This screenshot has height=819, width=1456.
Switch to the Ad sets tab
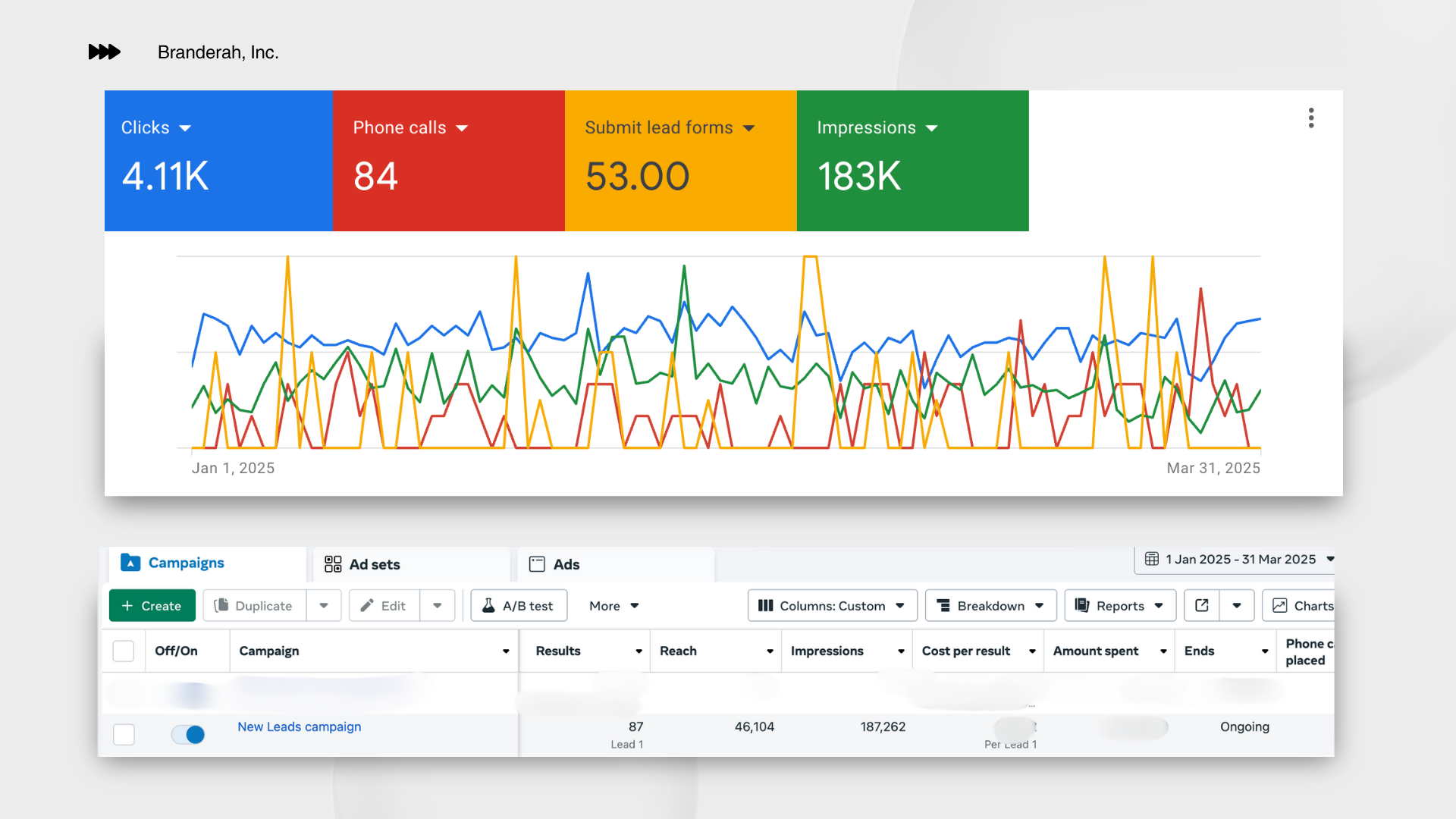[x=412, y=564]
